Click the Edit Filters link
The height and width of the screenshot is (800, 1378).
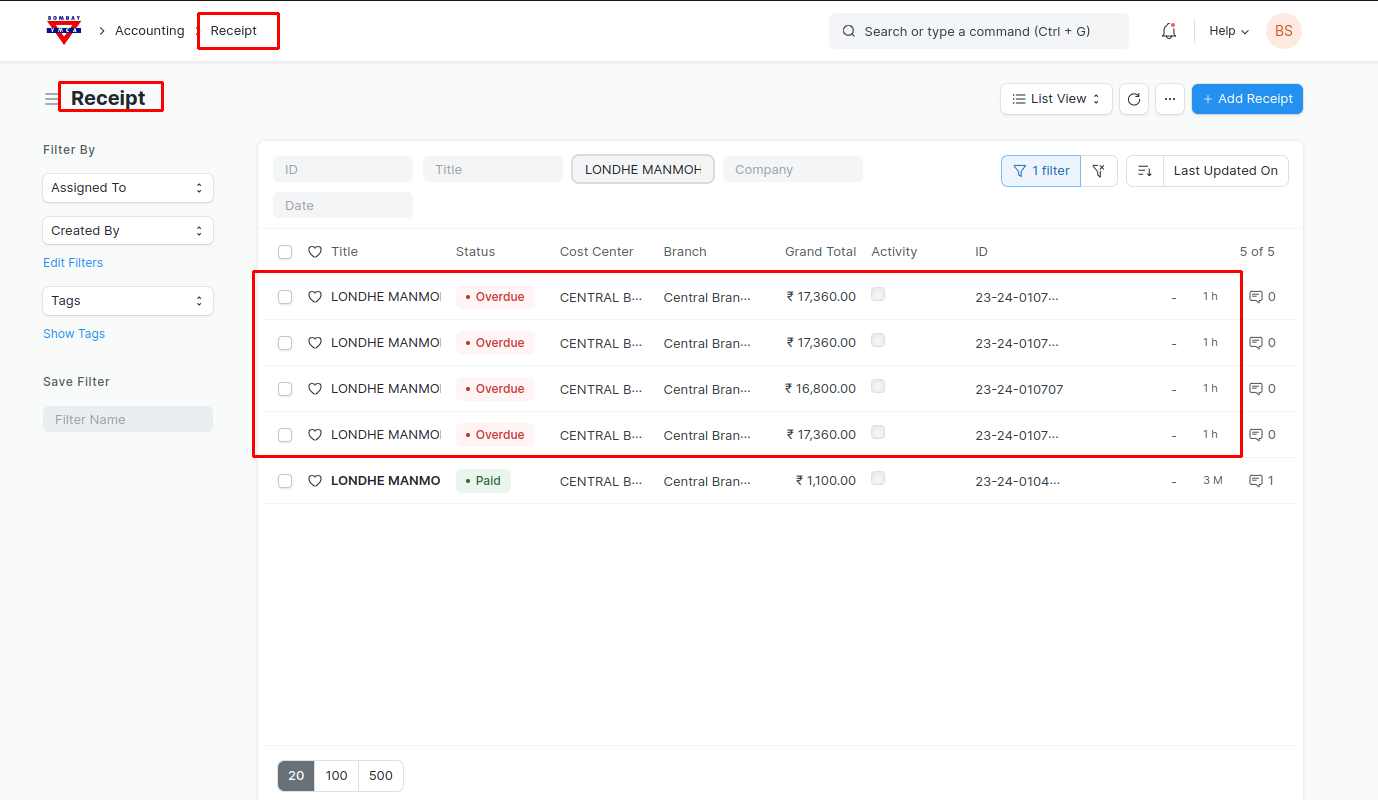tap(73, 263)
